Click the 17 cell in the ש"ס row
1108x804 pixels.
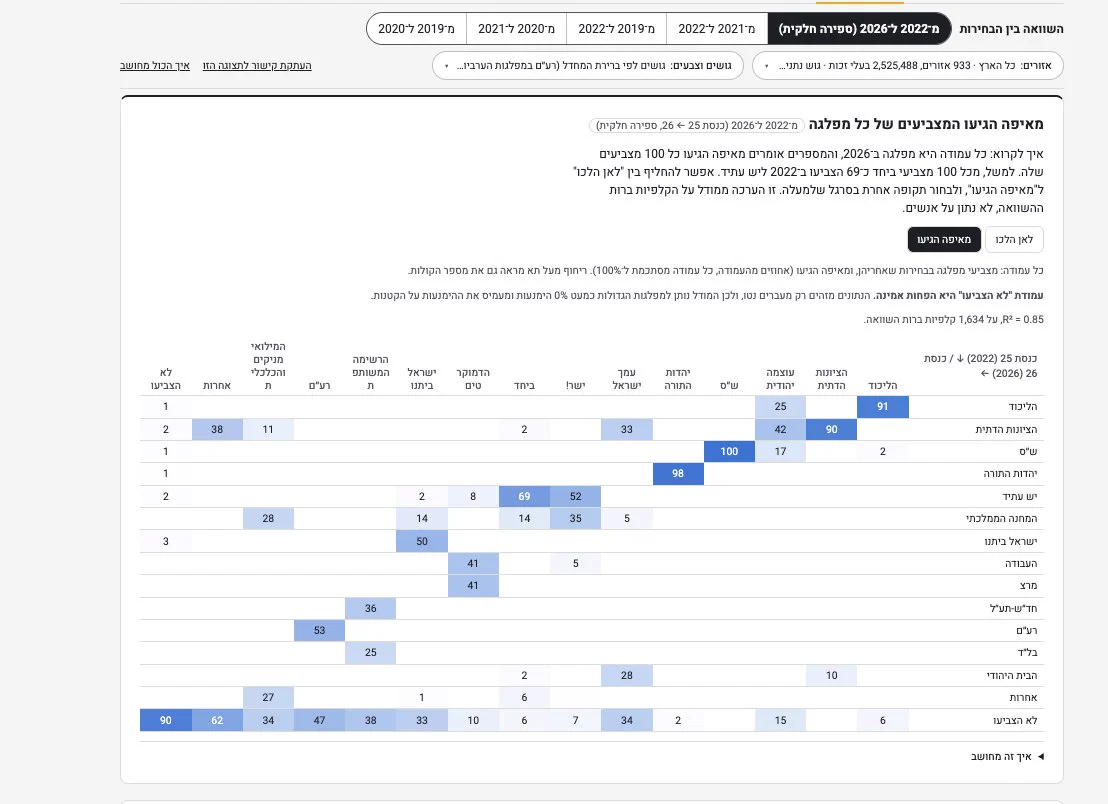[780, 451]
